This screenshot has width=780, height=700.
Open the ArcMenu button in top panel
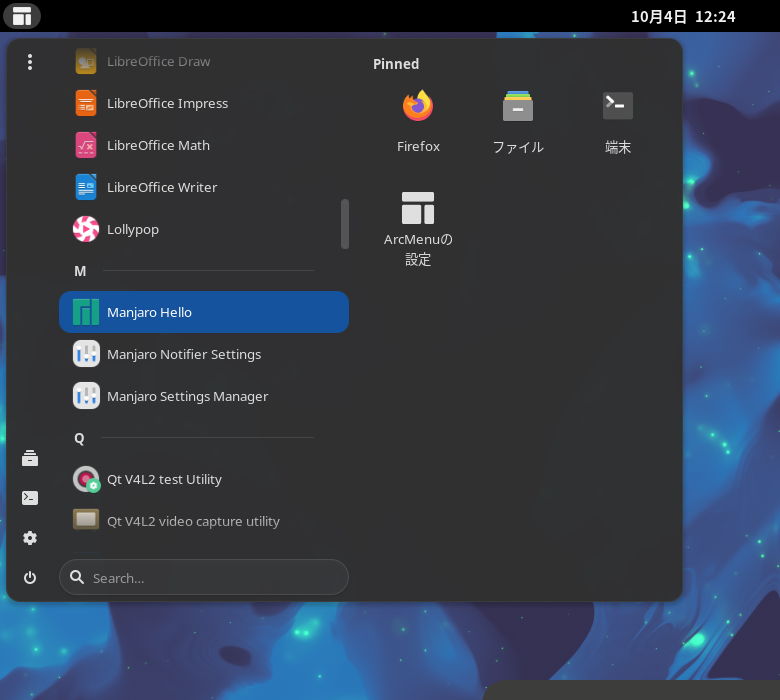(x=22, y=16)
